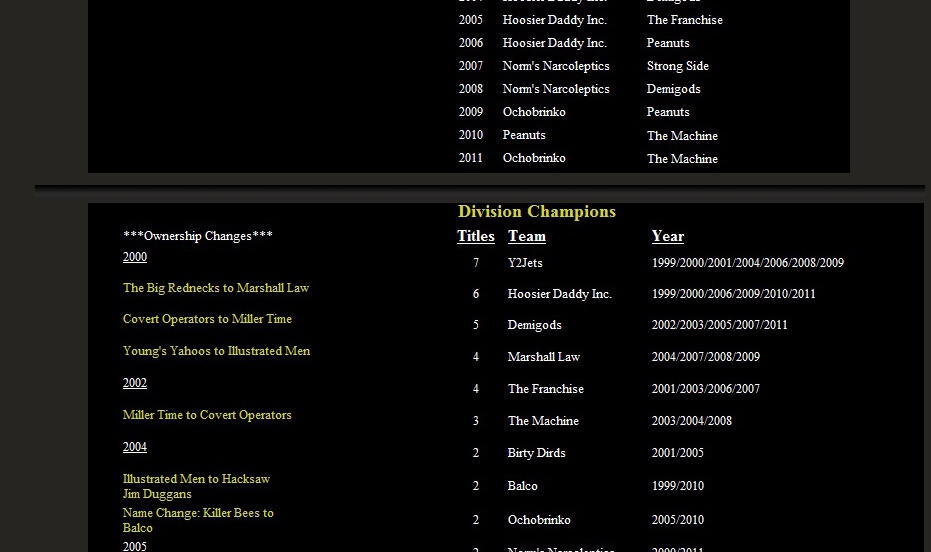Select the underlined 2002 ownership year heading
The width and height of the screenshot is (931, 552).
[135, 383]
